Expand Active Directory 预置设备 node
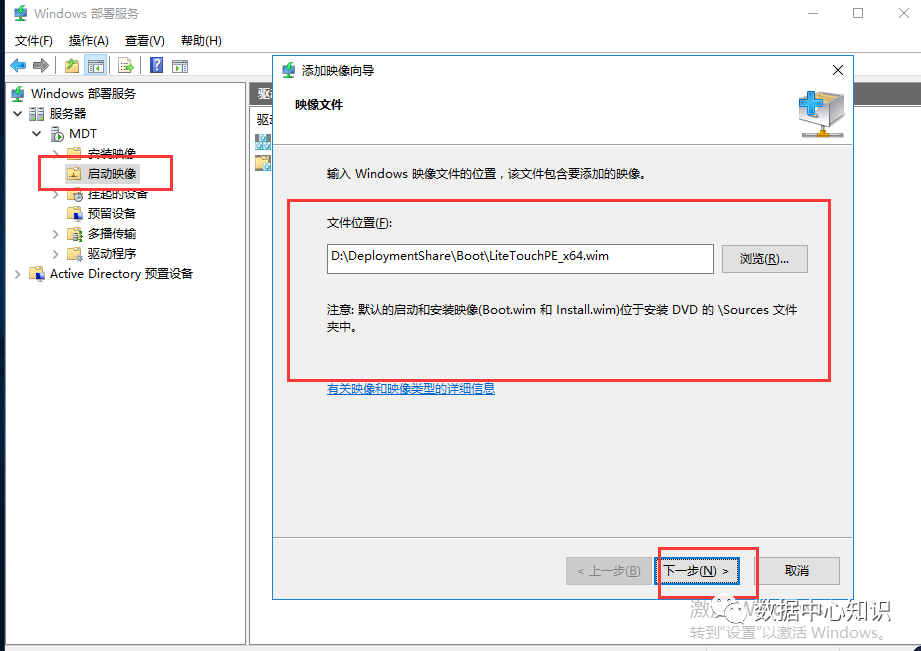Viewport: 921px width, 651px height. (x=18, y=274)
